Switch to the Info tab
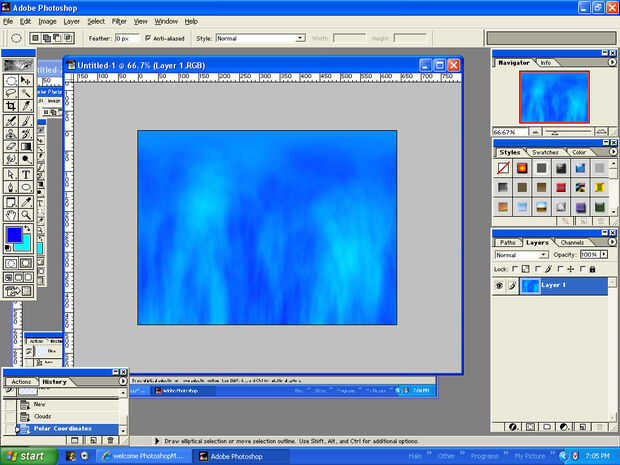The width and height of the screenshot is (620, 465). coord(546,62)
